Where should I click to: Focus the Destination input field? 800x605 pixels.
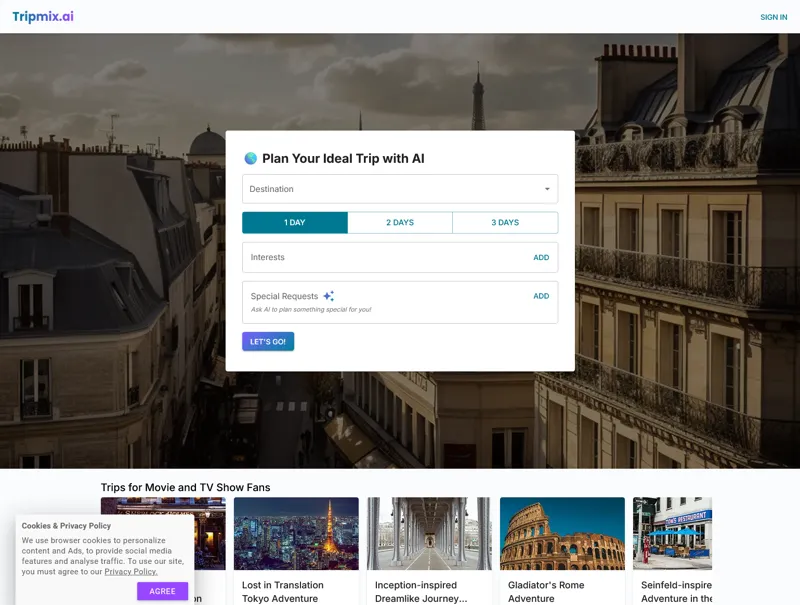[400, 189]
